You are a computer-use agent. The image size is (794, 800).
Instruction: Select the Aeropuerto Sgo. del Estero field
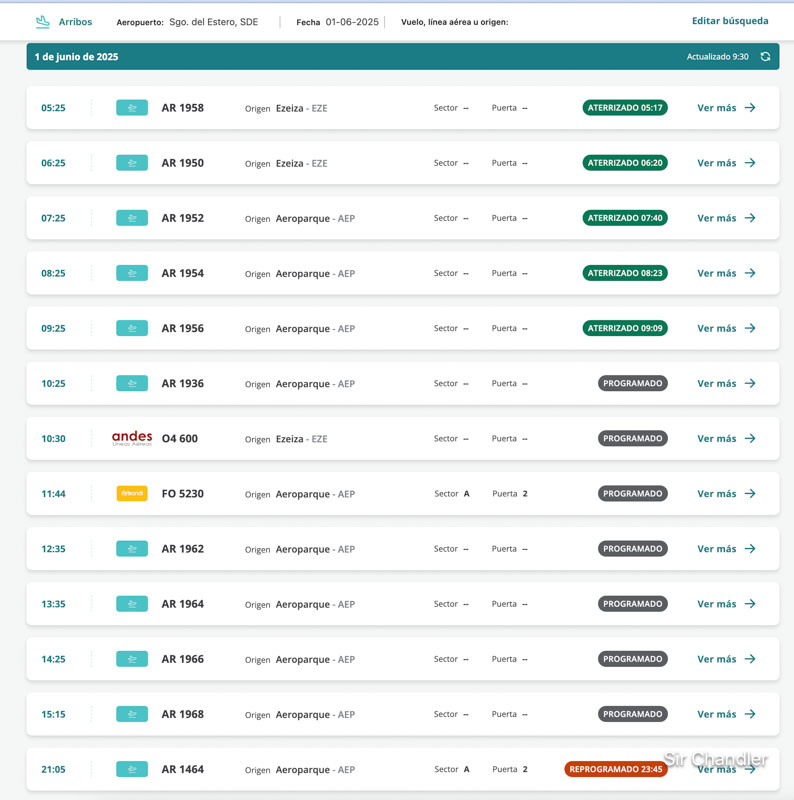[213, 22]
